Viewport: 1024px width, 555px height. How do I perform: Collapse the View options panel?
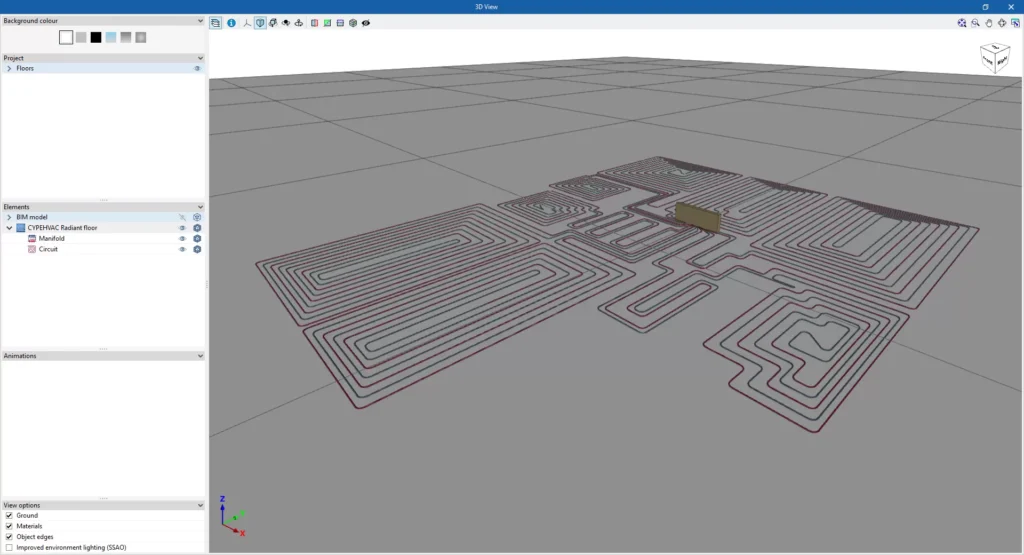(200, 505)
